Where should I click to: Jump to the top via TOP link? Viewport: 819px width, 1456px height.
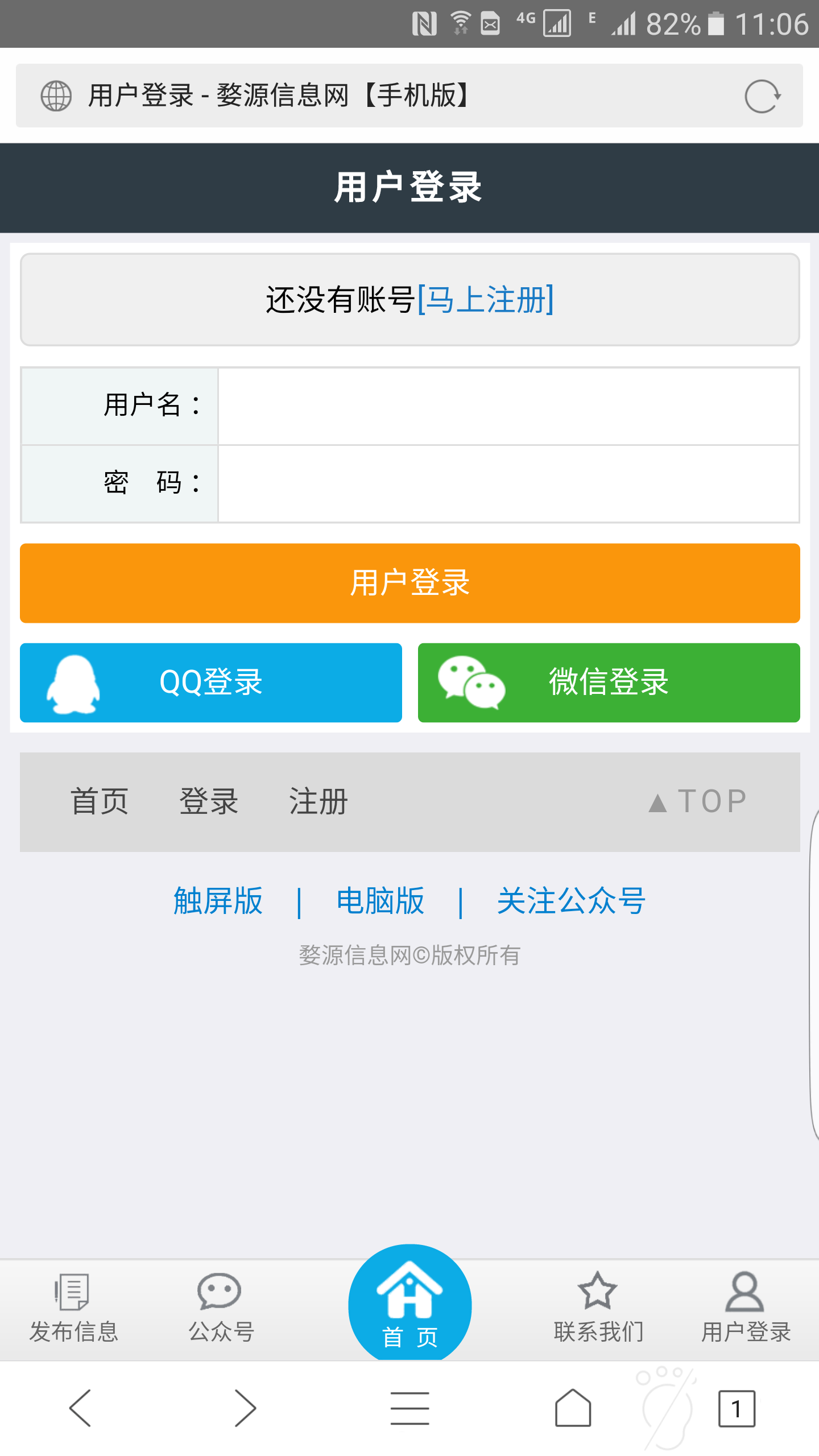coord(698,802)
